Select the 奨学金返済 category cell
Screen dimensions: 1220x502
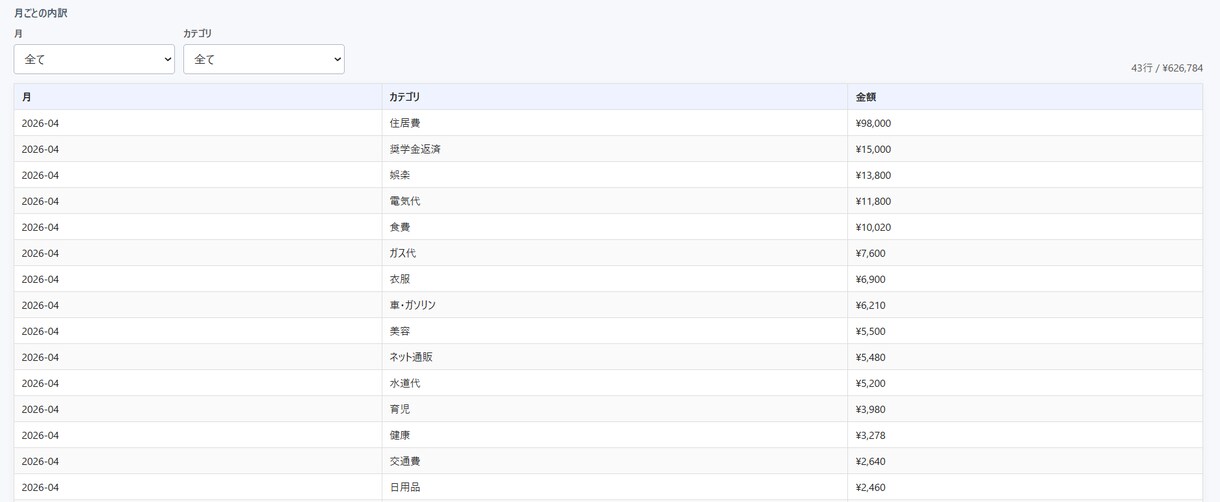615,149
